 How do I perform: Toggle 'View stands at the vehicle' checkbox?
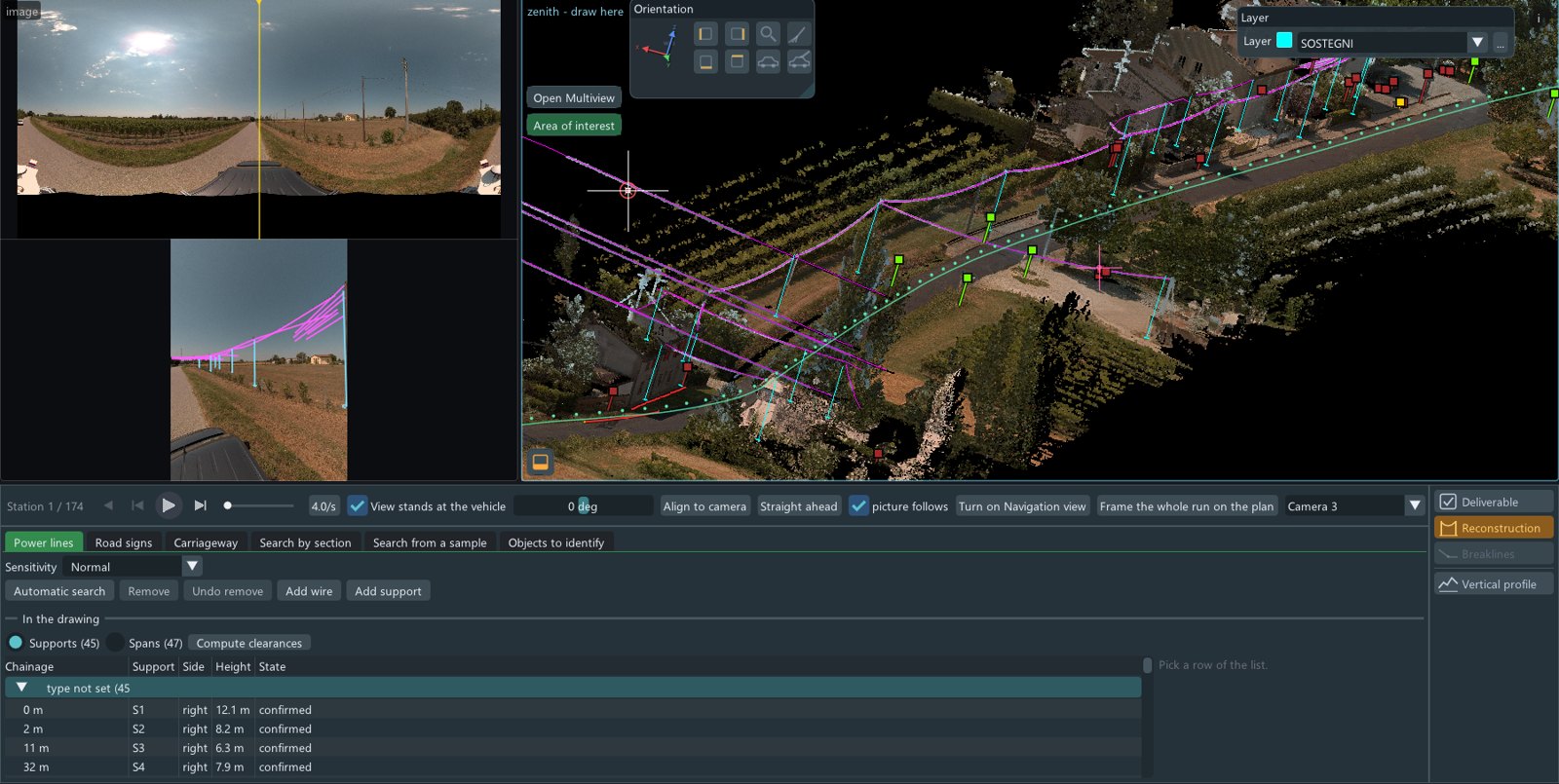coord(358,505)
